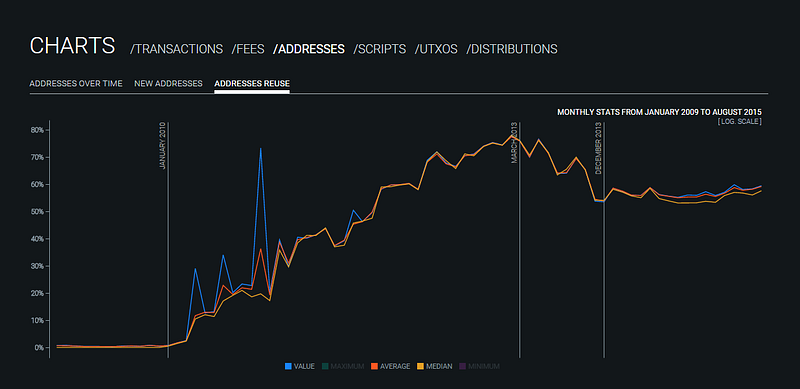Toggle the AVERAGE series in legend
Viewport: 800px width, 389px height.
click(x=391, y=366)
